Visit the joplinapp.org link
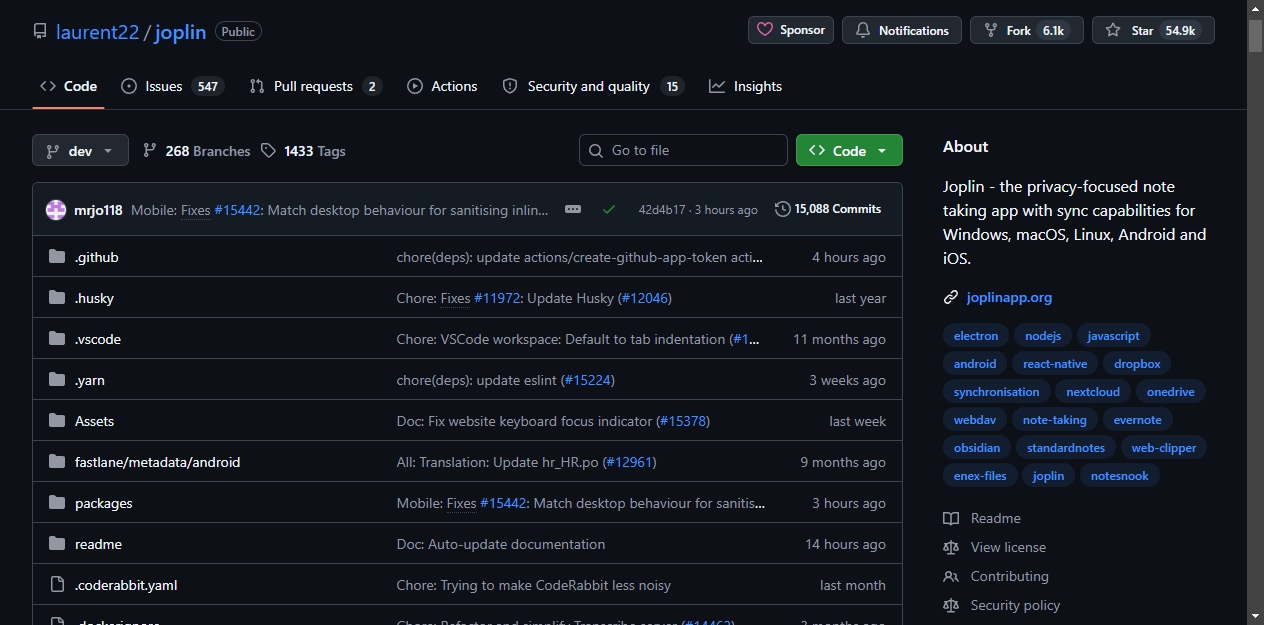1264x625 pixels. coord(1009,297)
